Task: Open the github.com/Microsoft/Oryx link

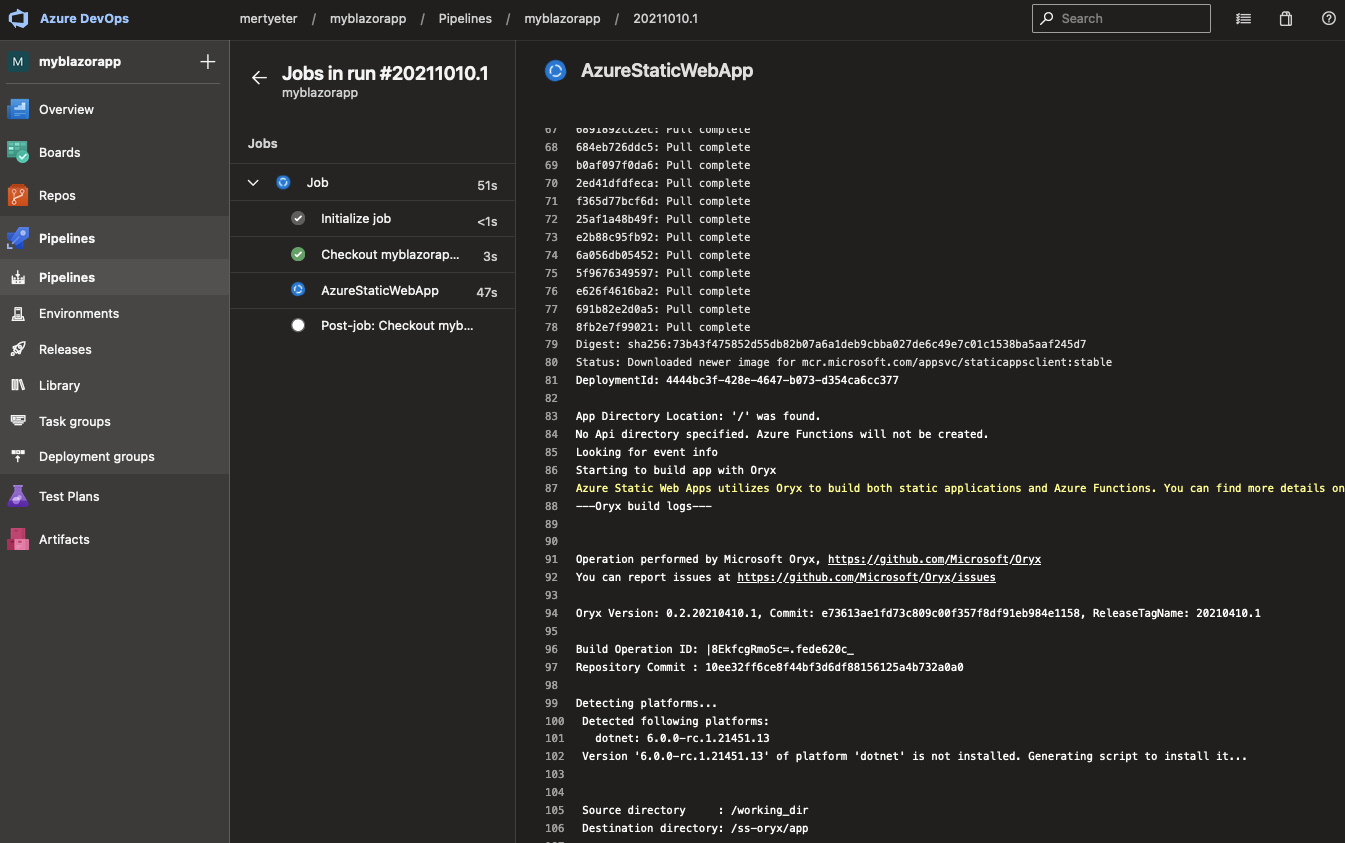Action: 934,559
